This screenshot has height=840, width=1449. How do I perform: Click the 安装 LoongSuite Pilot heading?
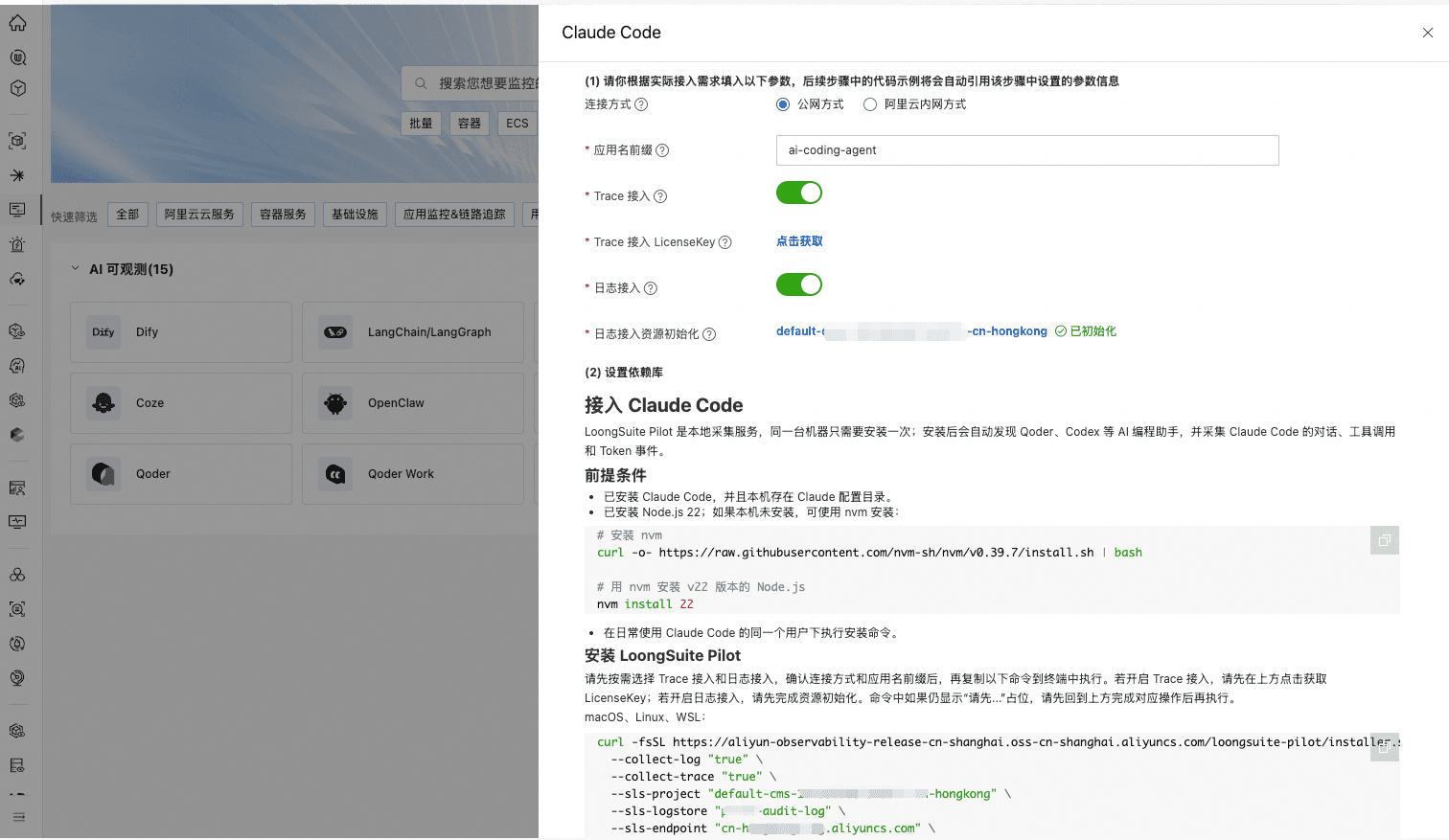(x=662, y=656)
